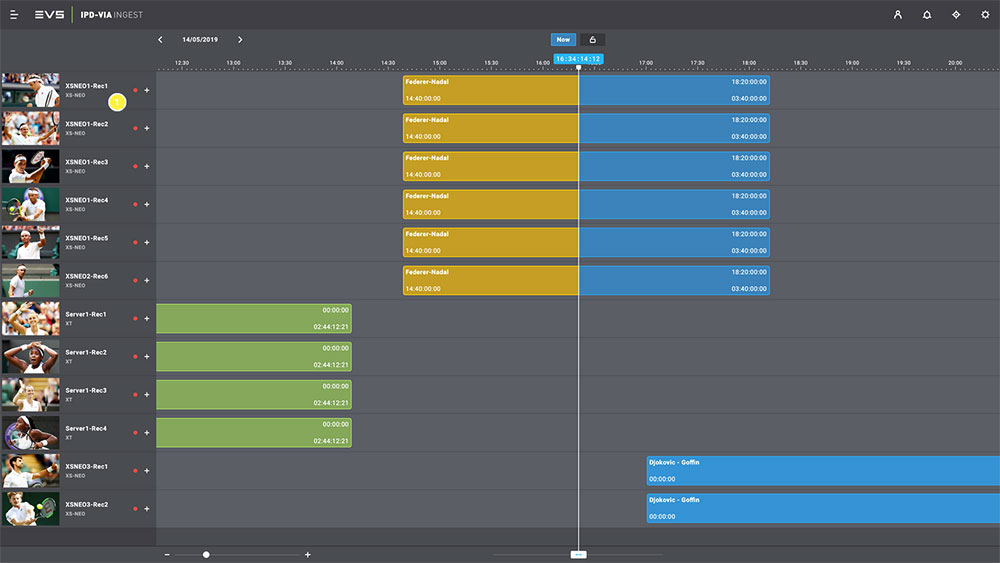Click the plus icon on XSNEO3-Rec2 row

click(147, 509)
